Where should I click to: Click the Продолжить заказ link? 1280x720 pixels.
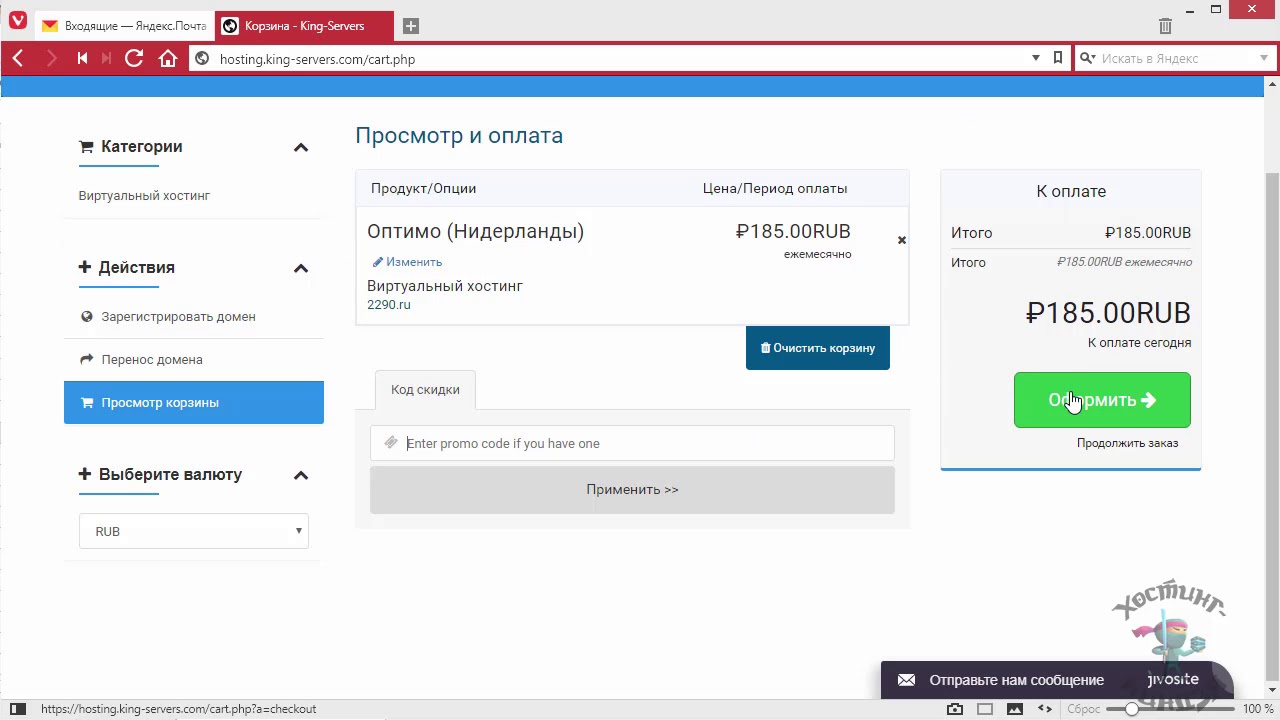click(x=1127, y=443)
